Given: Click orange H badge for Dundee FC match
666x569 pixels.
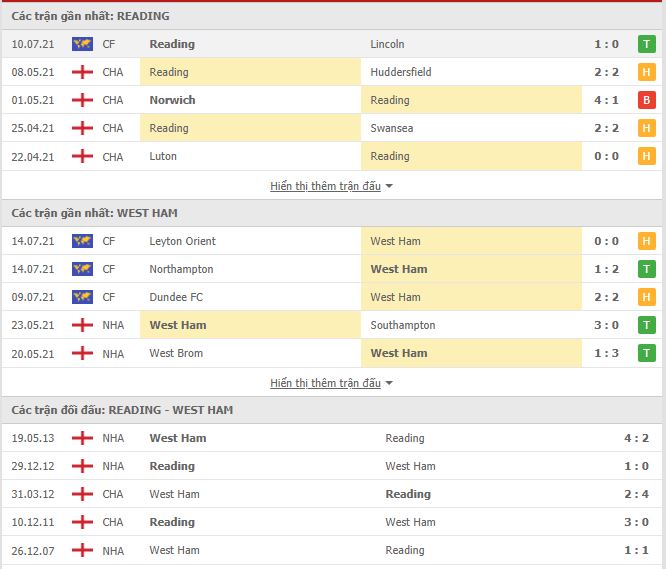Looking at the screenshot, I should 646,297.
